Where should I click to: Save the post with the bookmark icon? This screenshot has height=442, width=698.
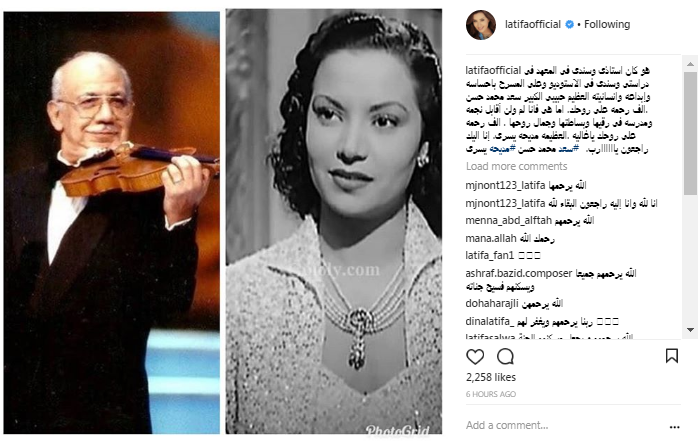[672, 356]
